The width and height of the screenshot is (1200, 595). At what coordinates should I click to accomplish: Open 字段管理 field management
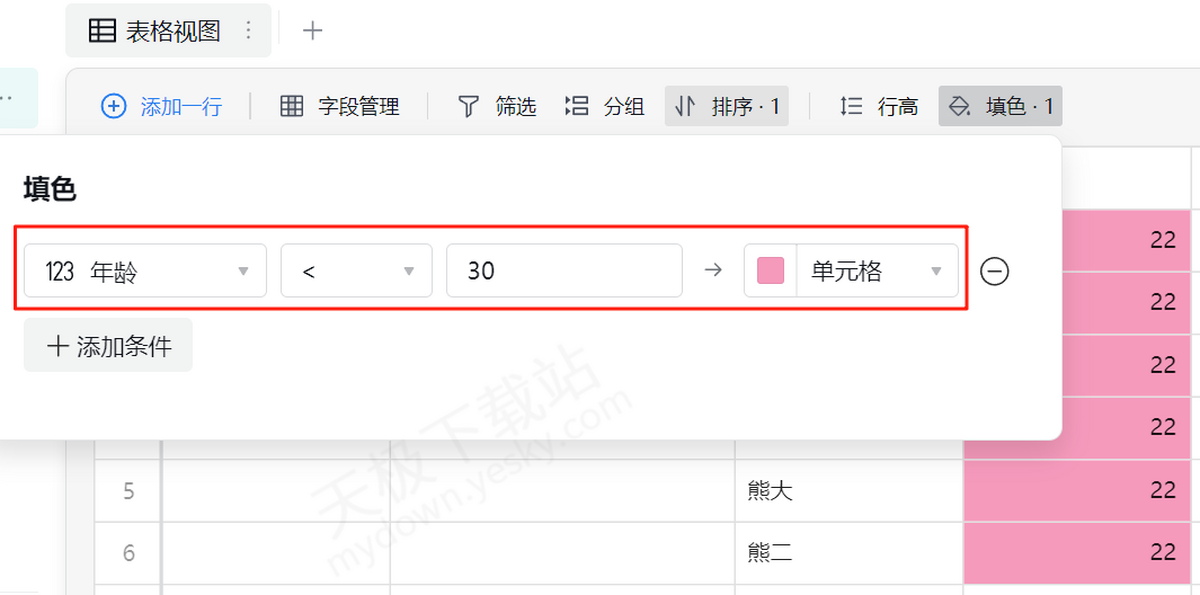340,106
